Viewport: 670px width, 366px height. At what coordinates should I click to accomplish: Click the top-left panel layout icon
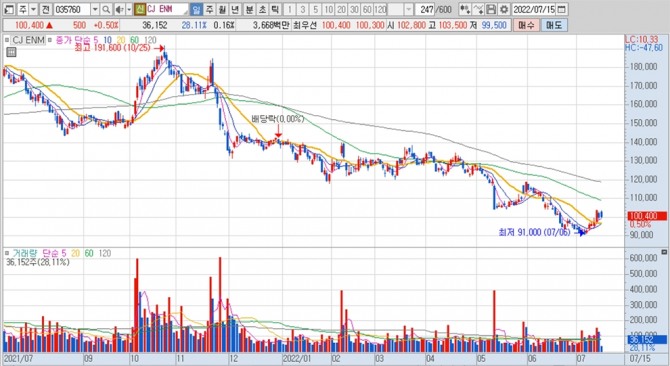point(9,9)
